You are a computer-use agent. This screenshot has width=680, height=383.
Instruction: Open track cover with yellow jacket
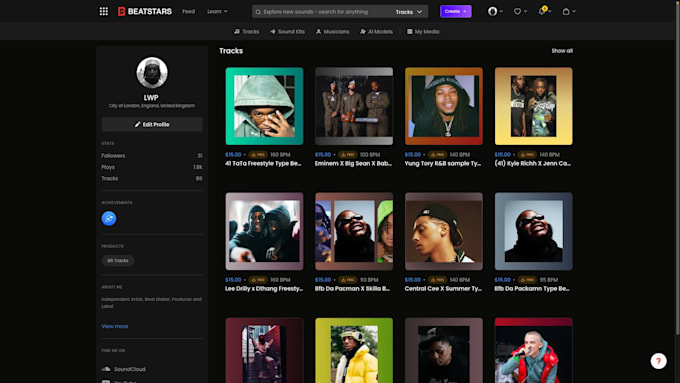354,350
